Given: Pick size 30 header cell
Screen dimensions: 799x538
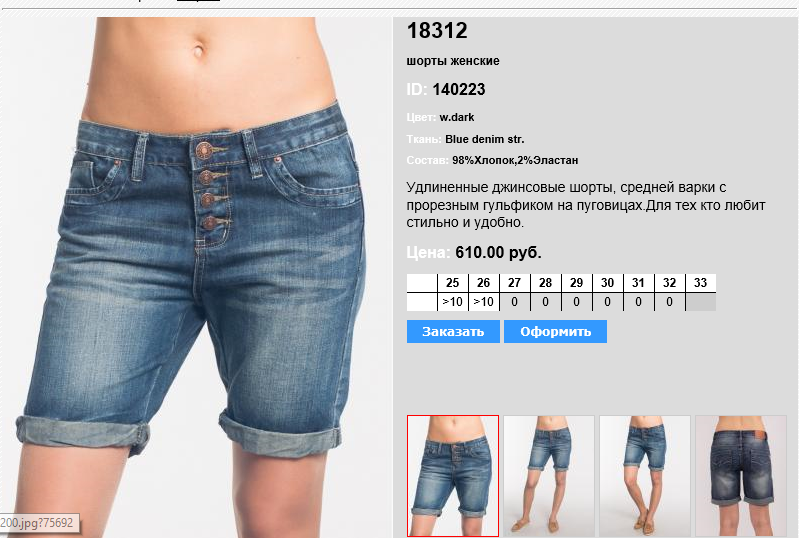Looking at the screenshot, I should (x=607, y=283).
